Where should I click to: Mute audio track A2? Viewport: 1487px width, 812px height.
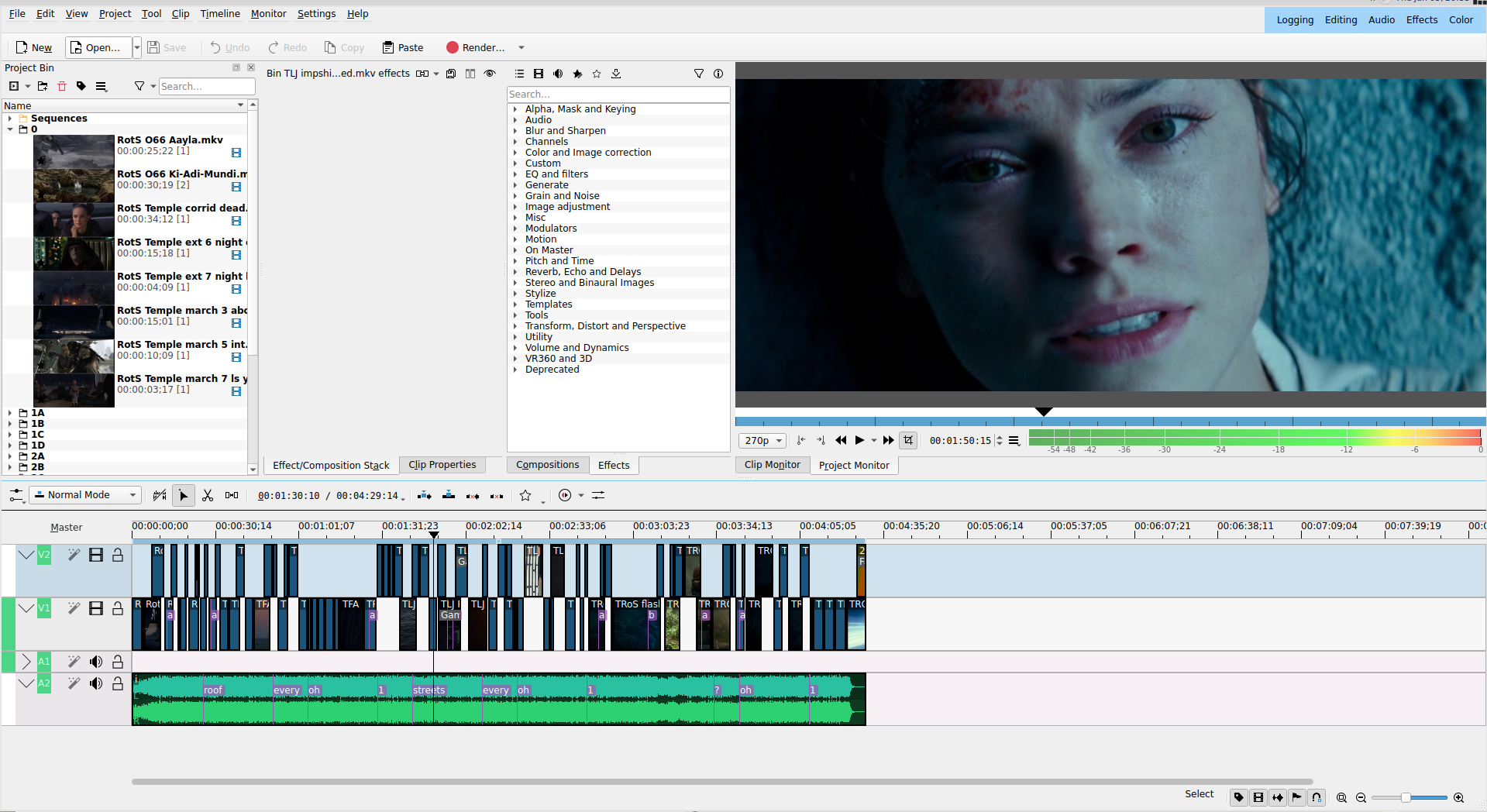click(x=96, y=683)
